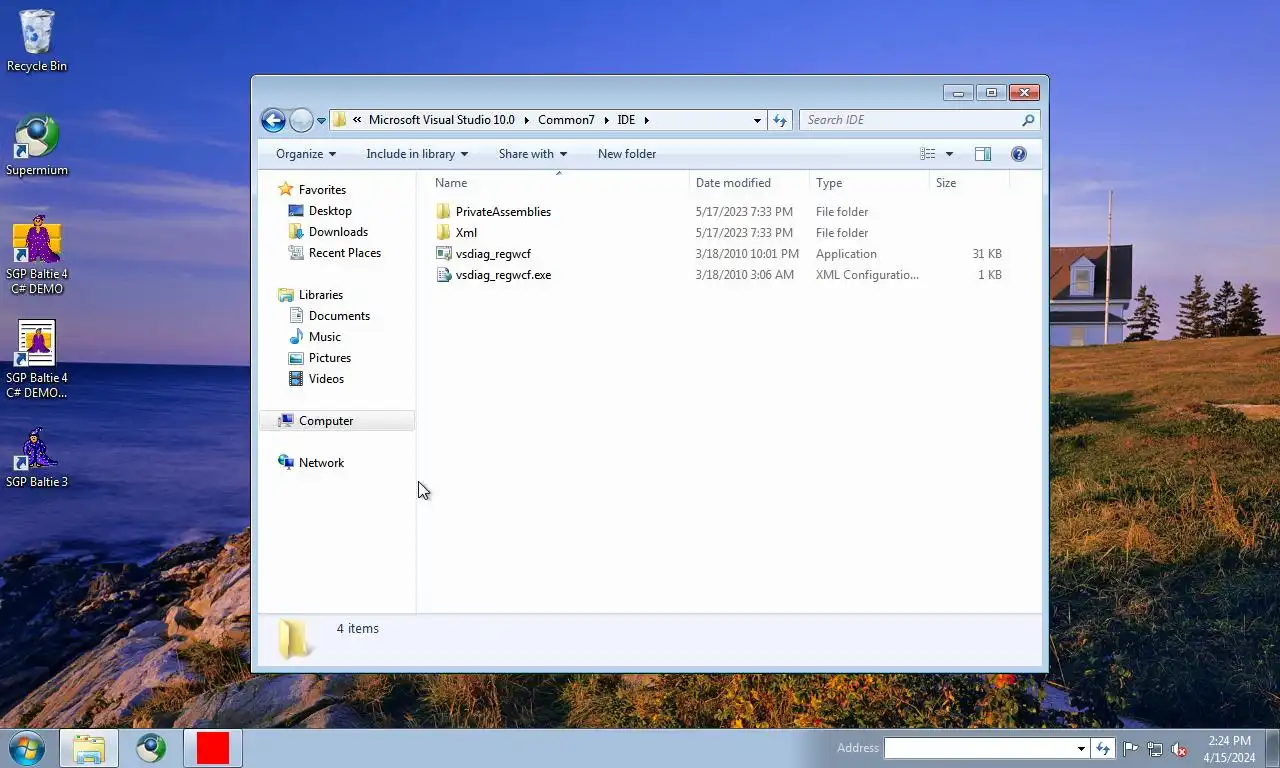Open the Include in library menu
1280x768 pixels.
pos(417,154)
